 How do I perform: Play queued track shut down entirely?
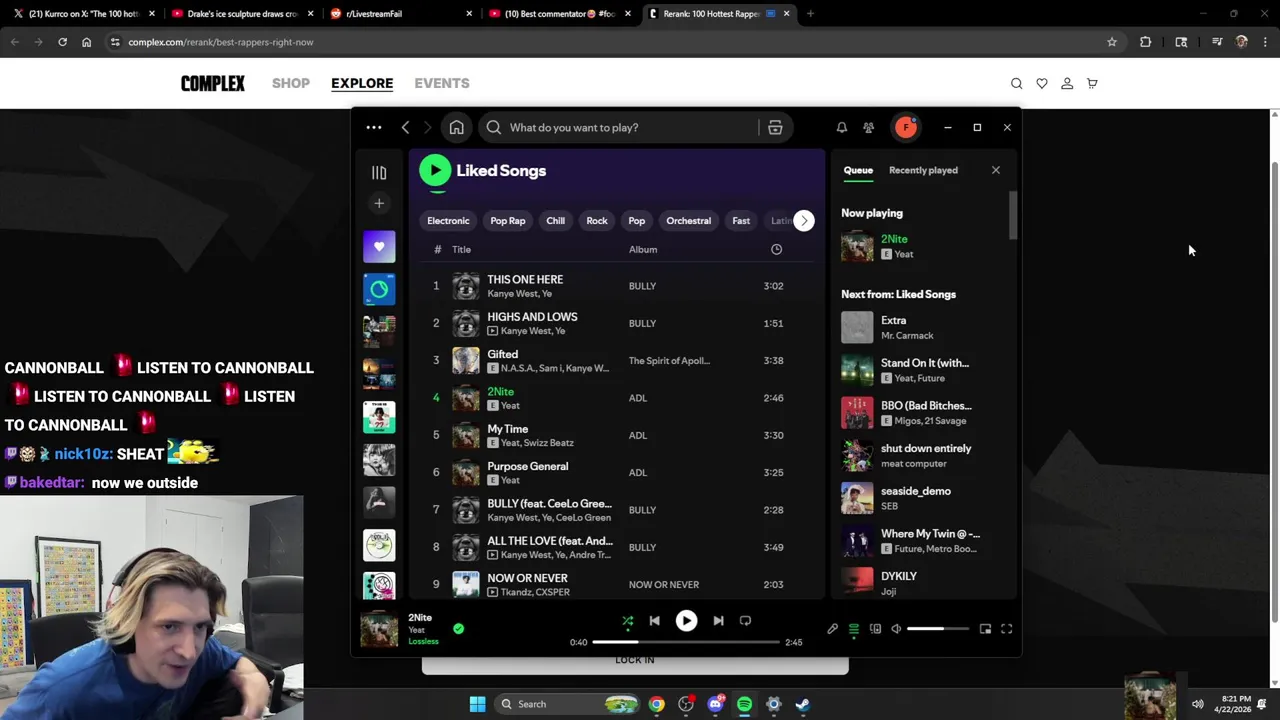920,456
